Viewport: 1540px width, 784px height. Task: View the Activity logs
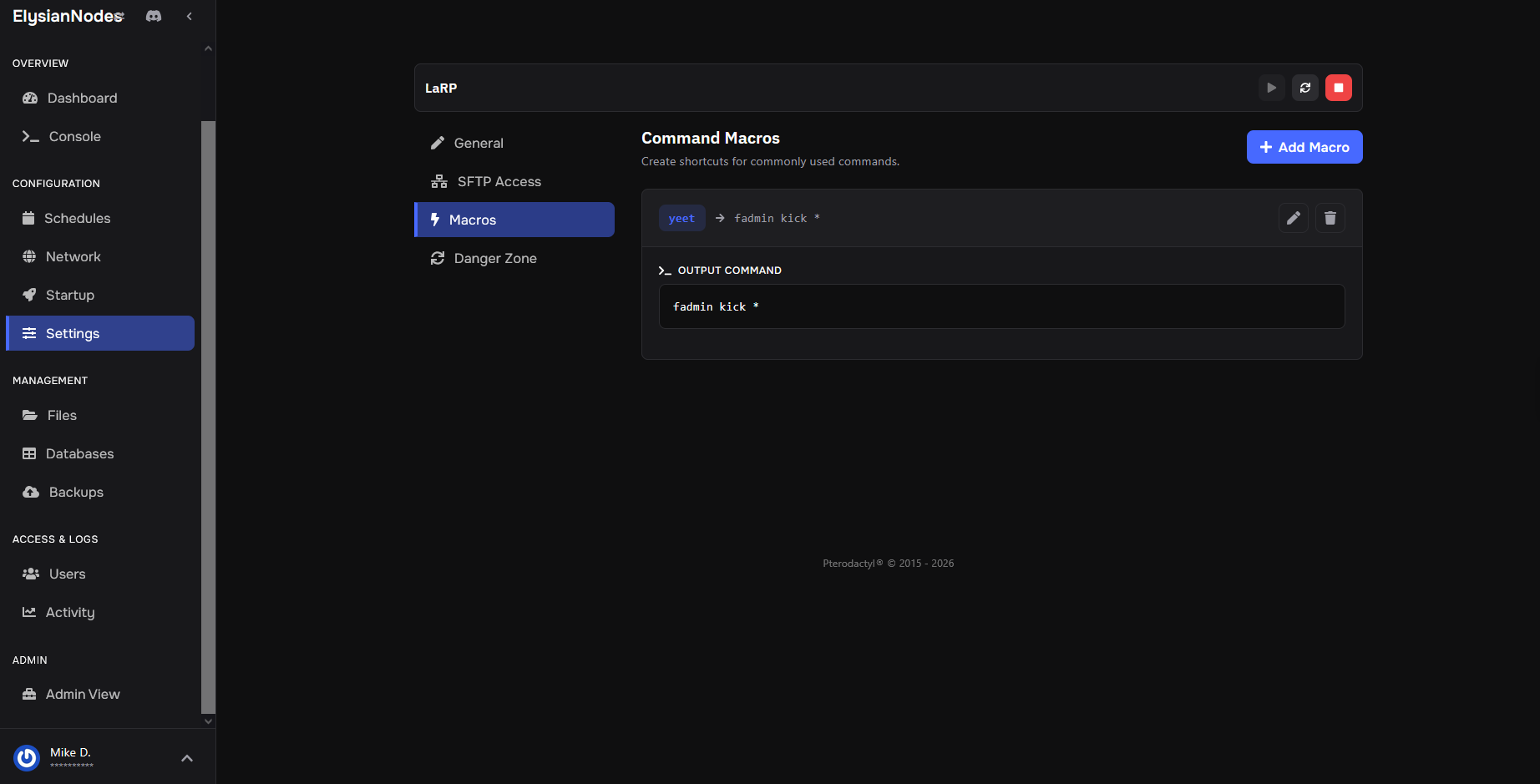point(100,612)
